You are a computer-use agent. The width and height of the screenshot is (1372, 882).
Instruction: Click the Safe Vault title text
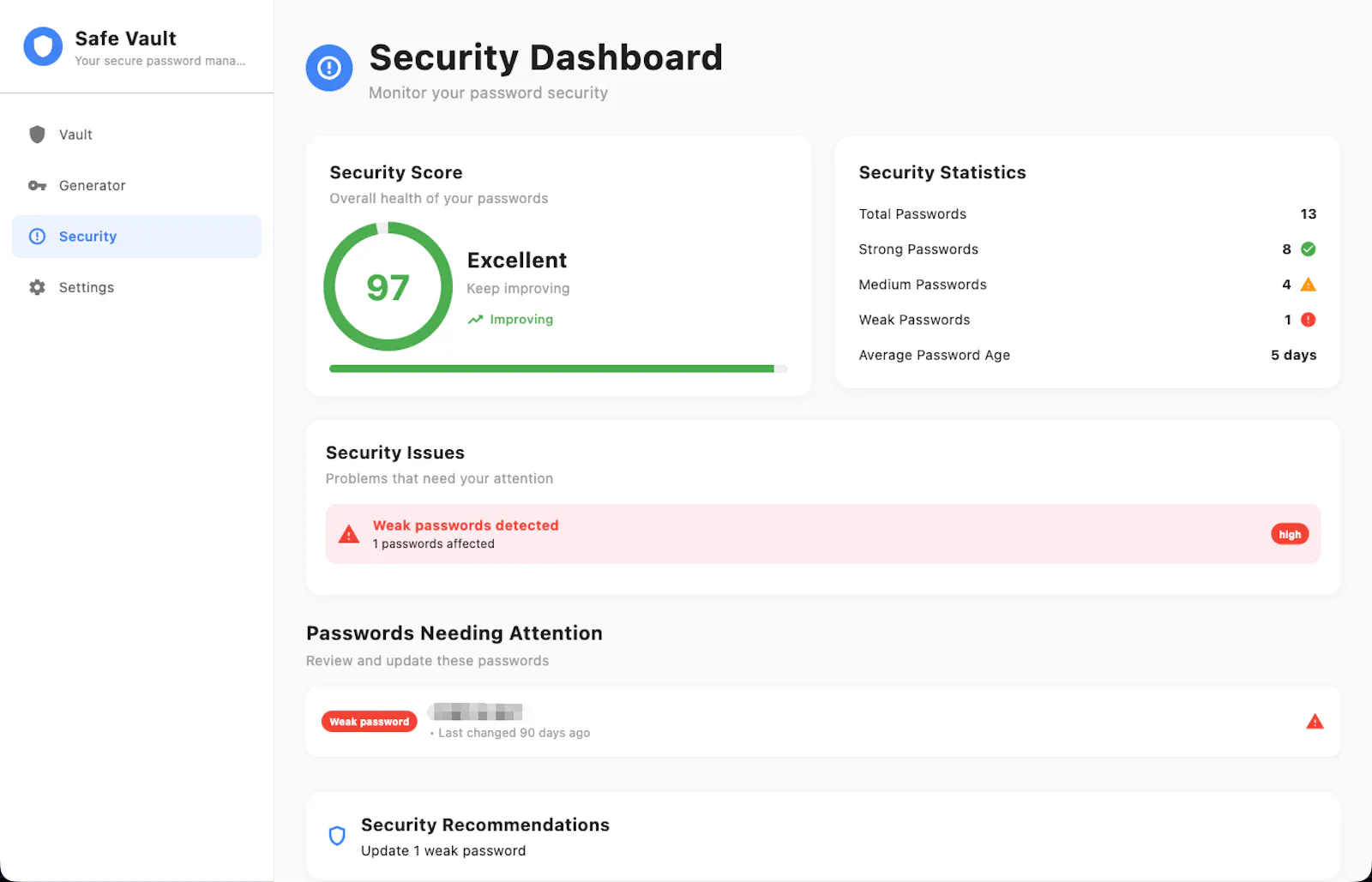click(x=125, y=39)
